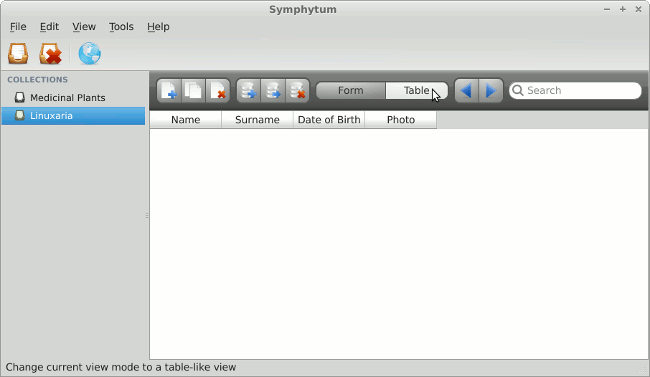Click the magnifier icon in the search box
This screenshot has width=650, height=377.
[x=517, y=90]
